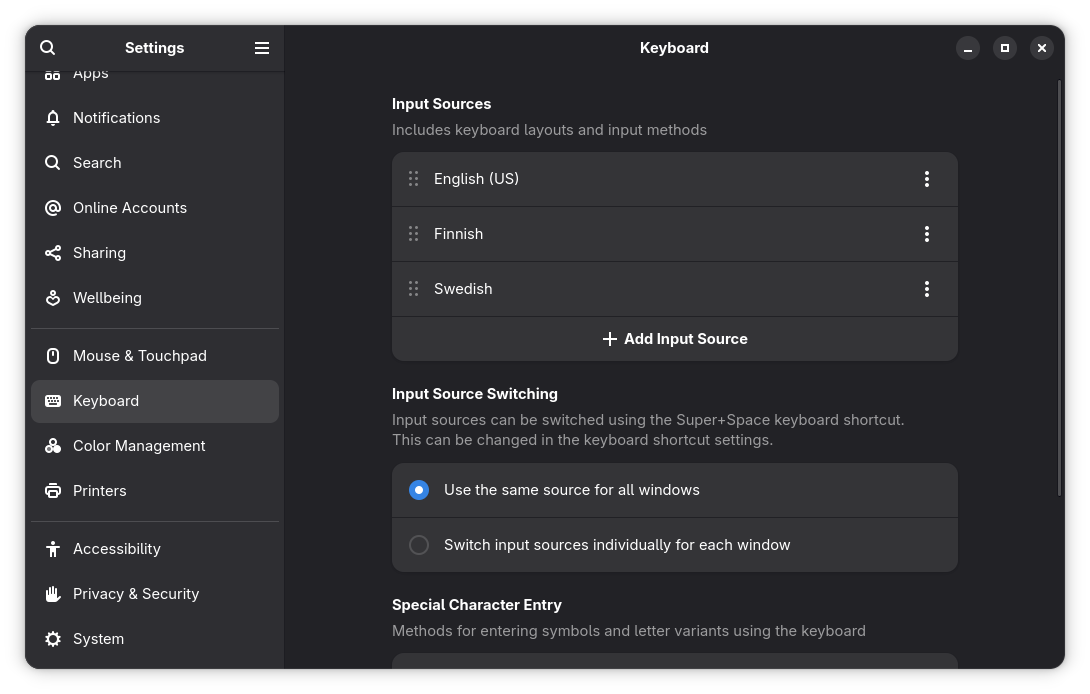This screenshot has height=694, width=1090.
Task: Select the Finnish input source row
Action: [x=674, y=234]
